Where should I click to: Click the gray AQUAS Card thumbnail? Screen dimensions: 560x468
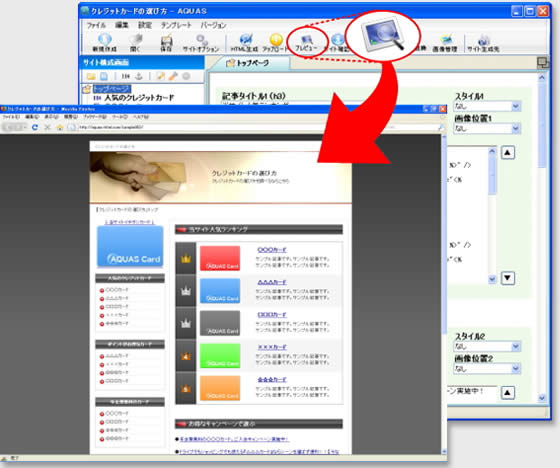click(220, 323)
